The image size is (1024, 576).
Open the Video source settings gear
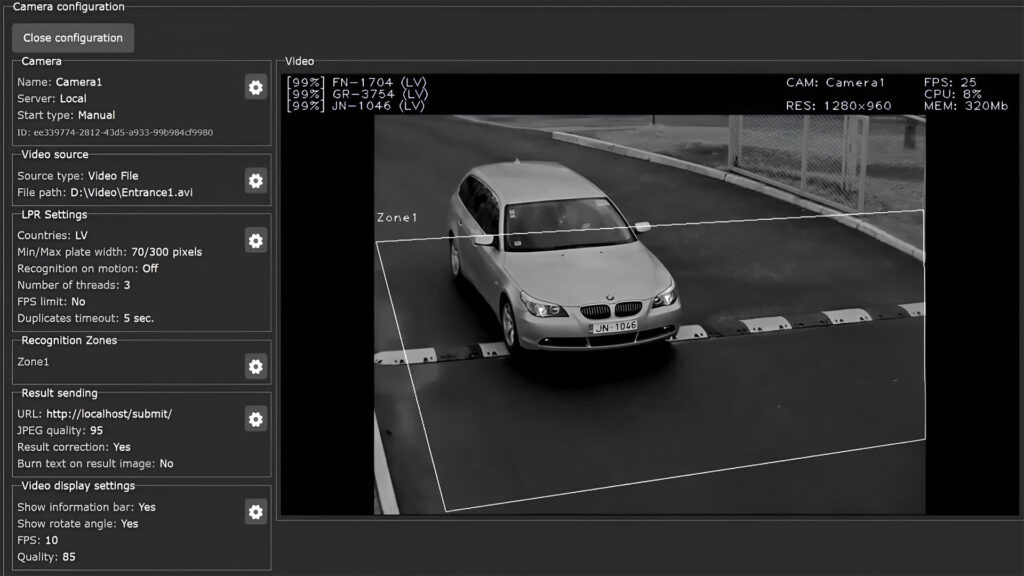tap(256, 181)
